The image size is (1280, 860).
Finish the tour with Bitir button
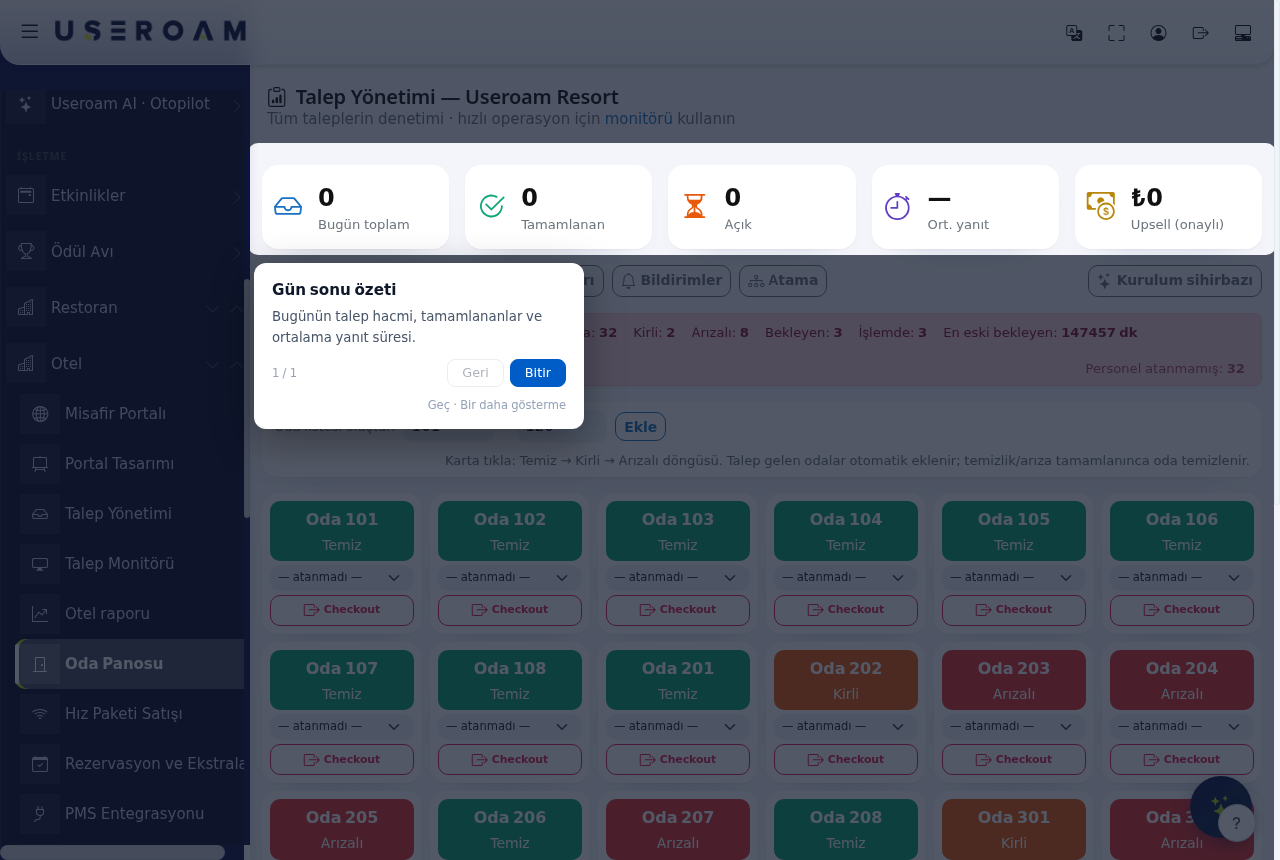coord(538,373)
